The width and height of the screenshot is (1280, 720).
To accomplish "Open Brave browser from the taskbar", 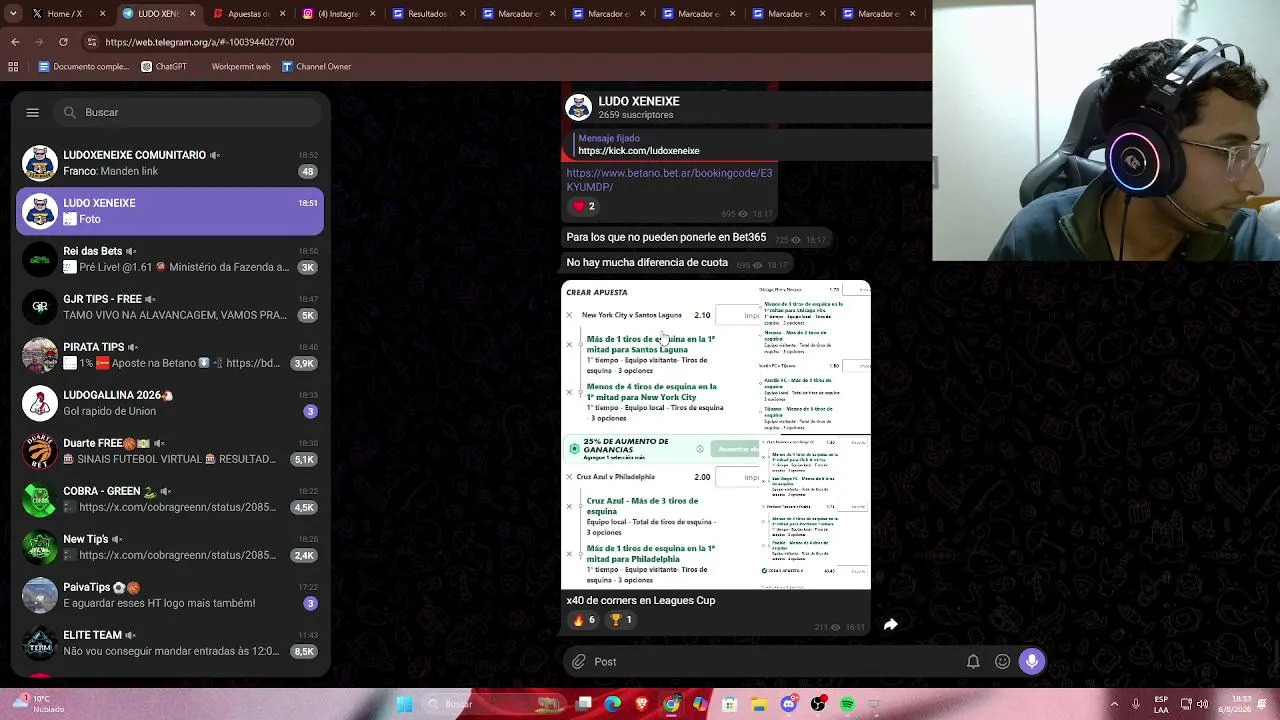I will (x=642, y=704).
